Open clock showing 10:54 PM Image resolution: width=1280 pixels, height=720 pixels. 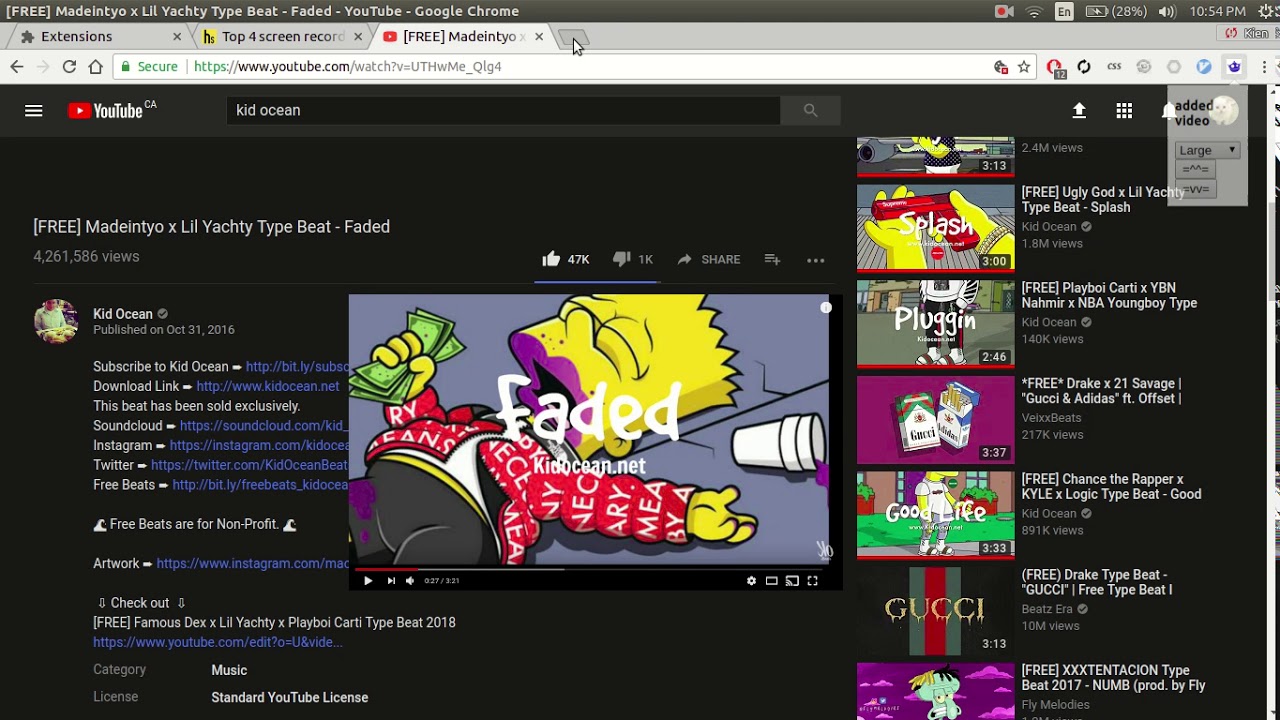coord(1217,11)
